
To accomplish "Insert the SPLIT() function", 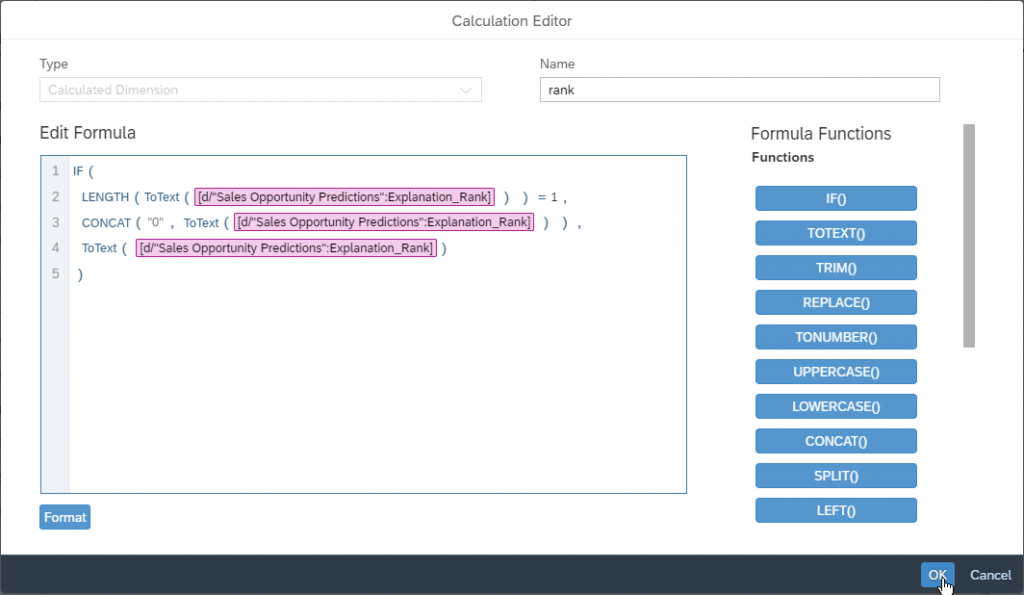I will click(836, 475).
